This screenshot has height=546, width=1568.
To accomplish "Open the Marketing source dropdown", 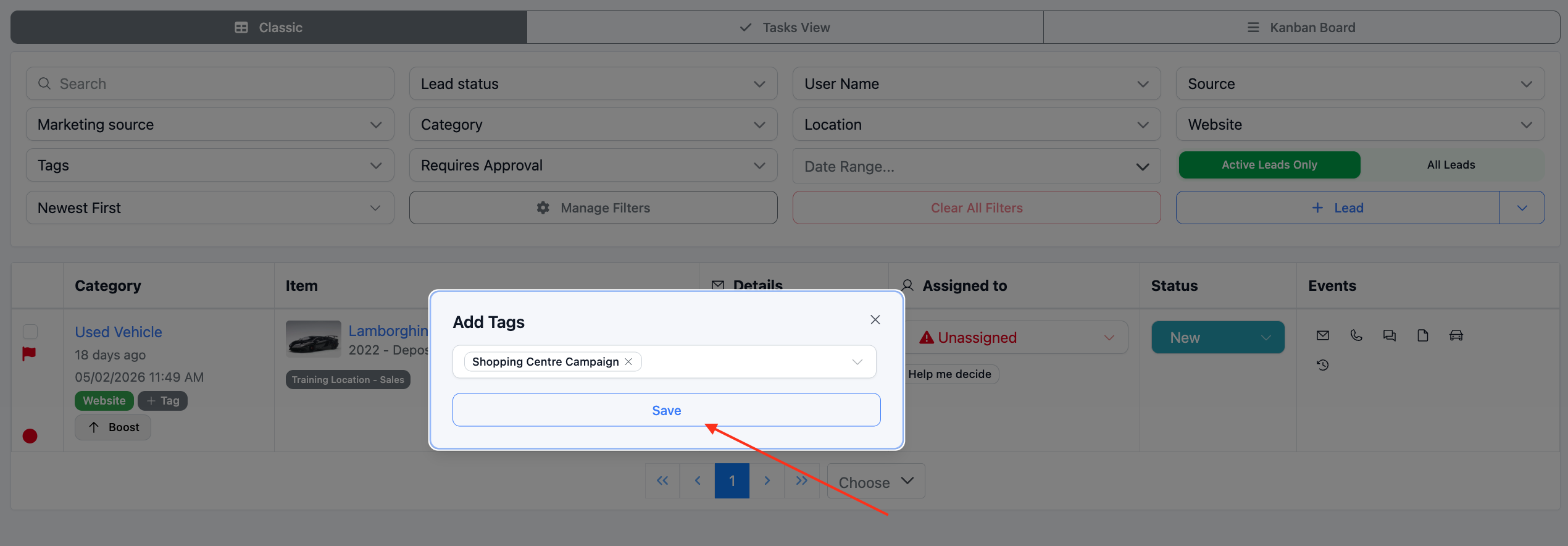I will pyautogui.click(x=210, y=125).
